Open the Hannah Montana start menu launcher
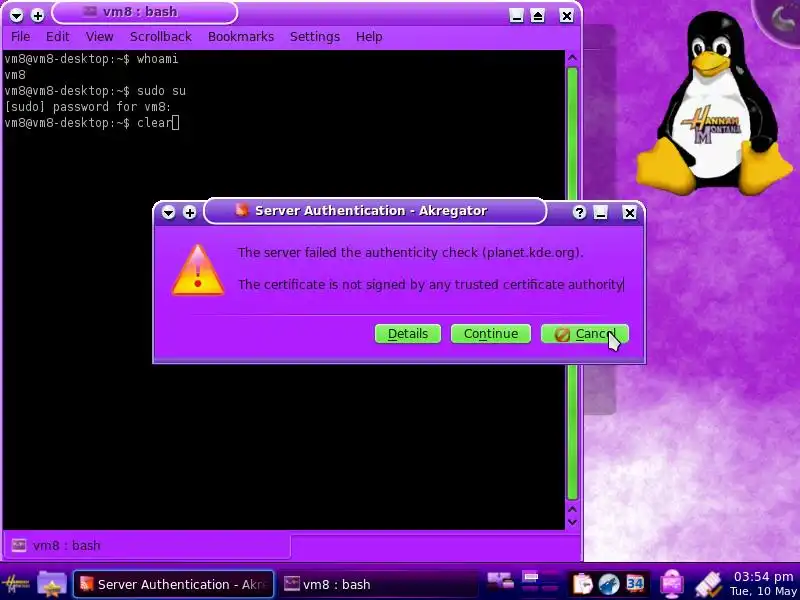Viewport: 800px width, 600px height. point(16,583)
